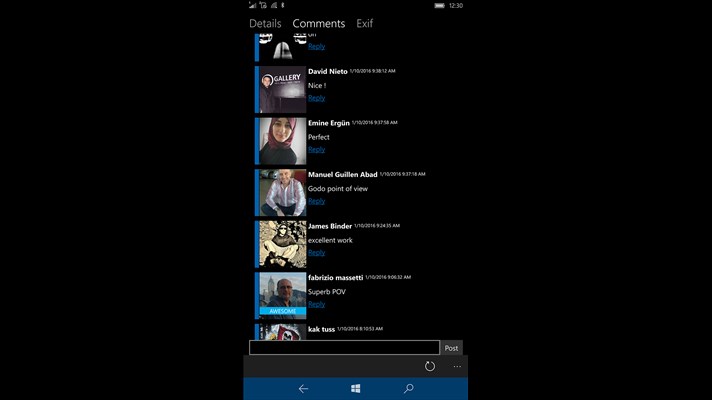Screen dimensions: 712x400
Task: Tap the signal strength indicator
Action: tap(252, 5)
